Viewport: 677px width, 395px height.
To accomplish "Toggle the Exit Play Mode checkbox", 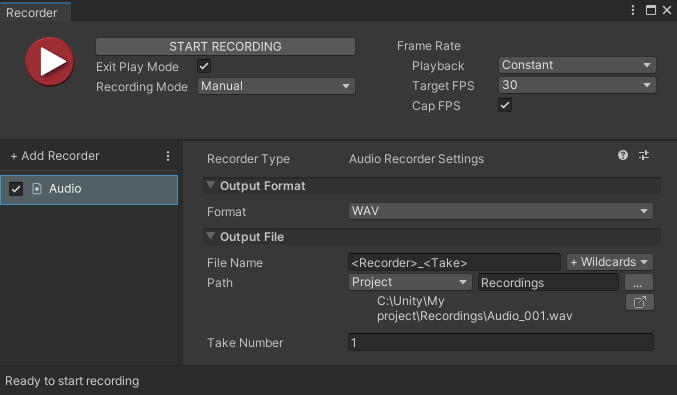I will pyautogui.click(x=204, y=66).
